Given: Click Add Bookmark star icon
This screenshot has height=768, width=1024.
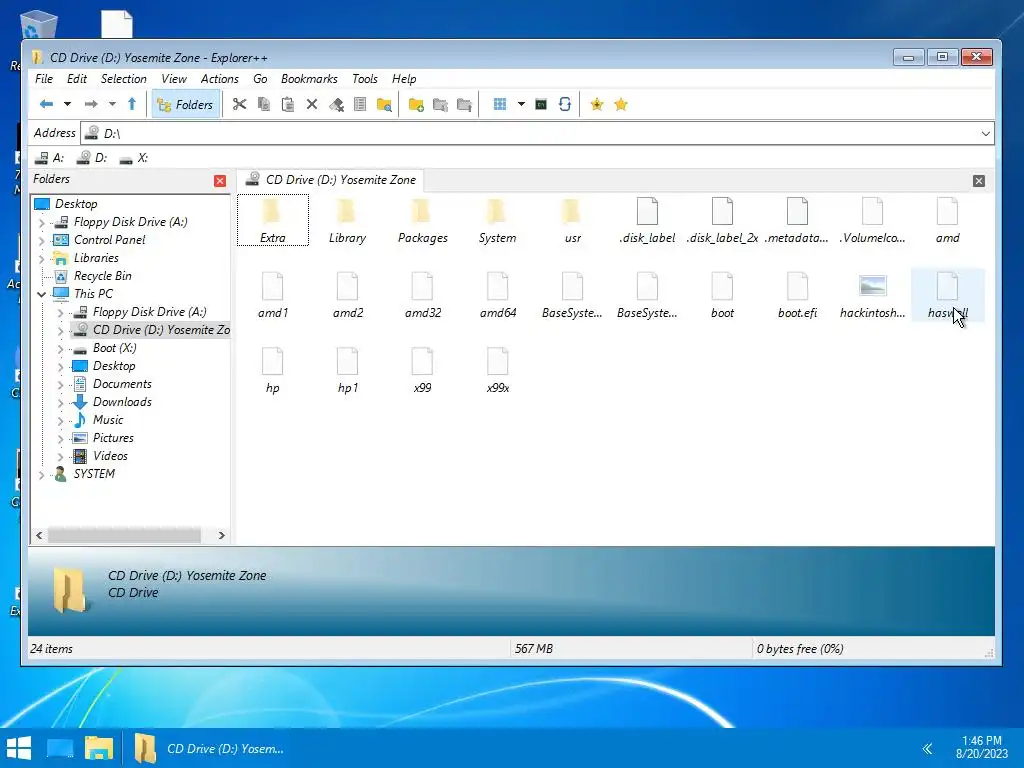Looking at the screenshot, I should coord(596,104).
